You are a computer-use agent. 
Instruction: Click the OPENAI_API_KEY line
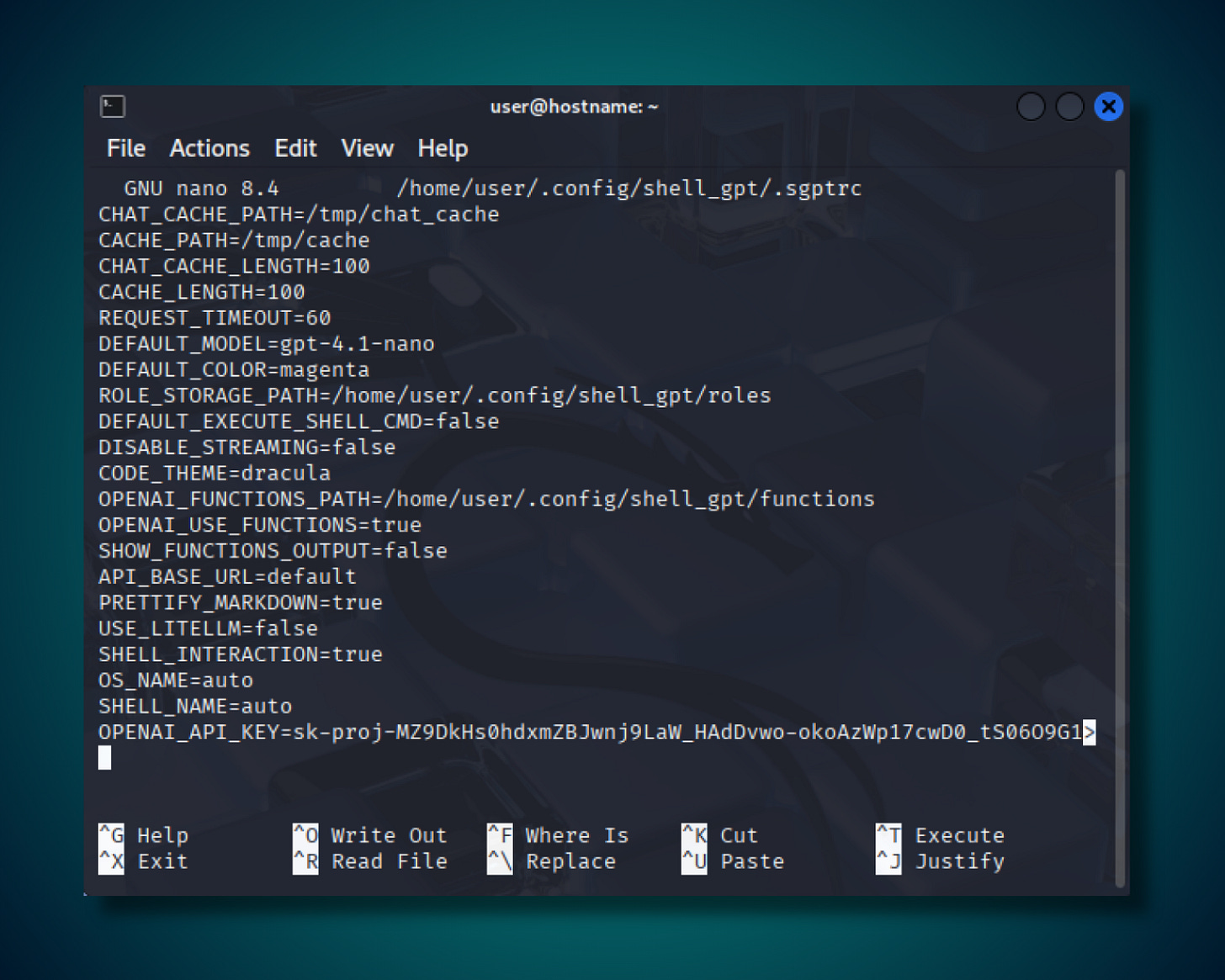[589, 732]
